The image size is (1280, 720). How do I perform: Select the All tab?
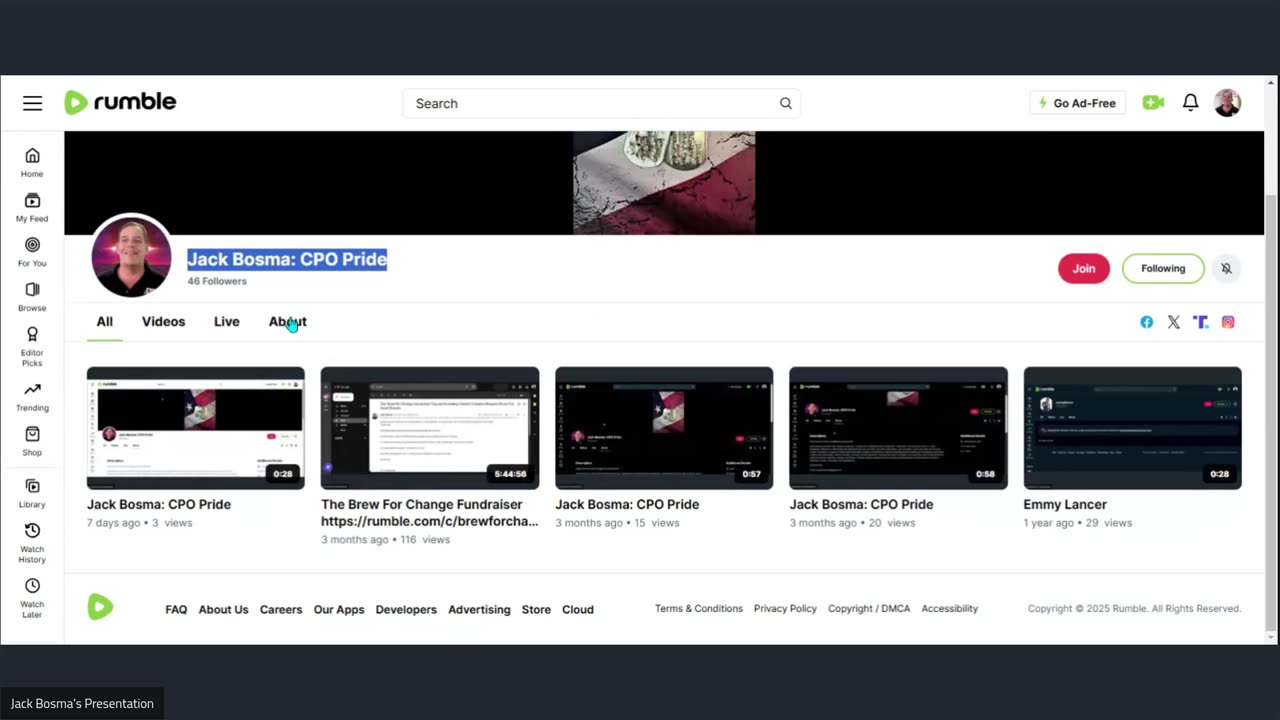pos(104,322)
